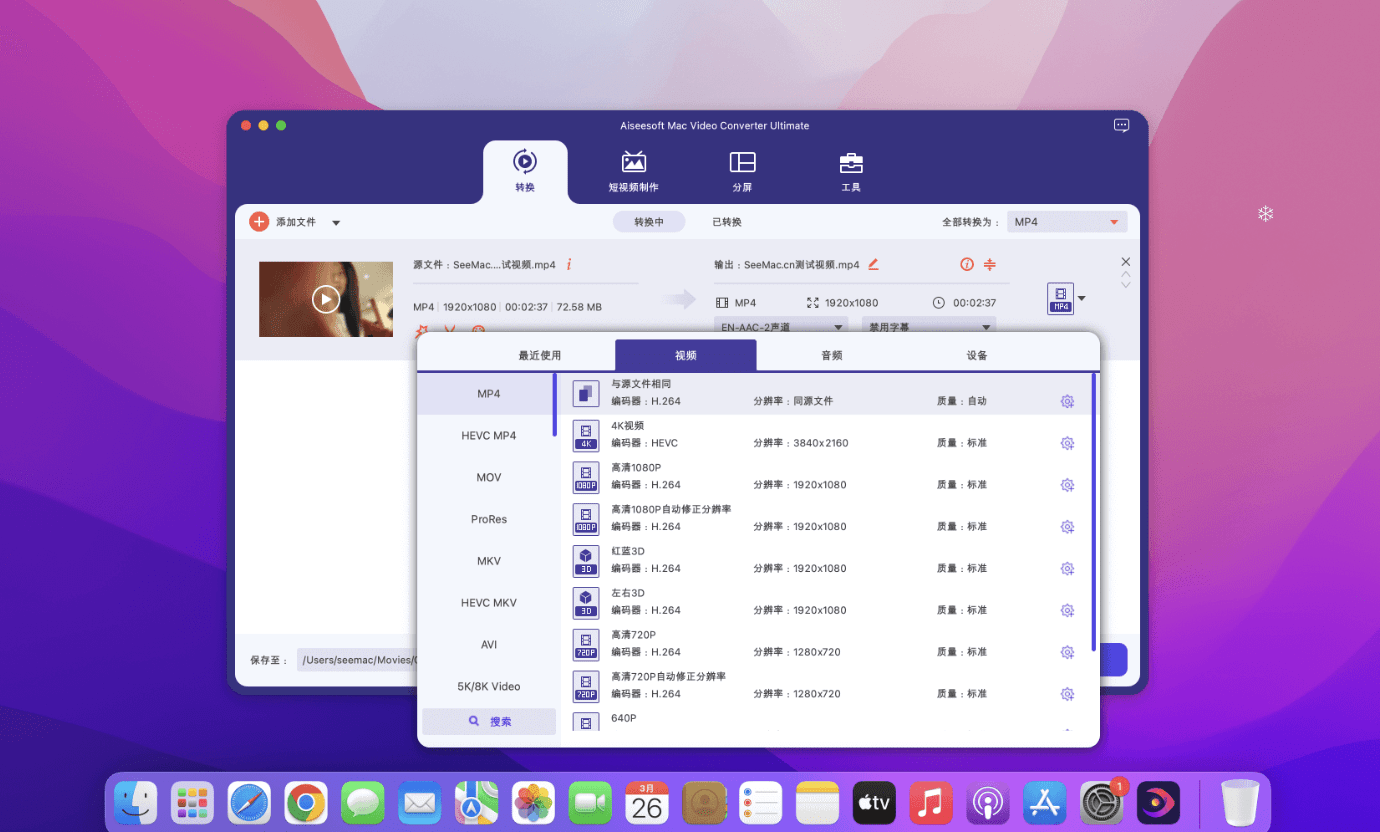This screenshot has height=832, width=1380.
Task: Open the MP4 output format dropdown arrow
Action: [1081, 298]
